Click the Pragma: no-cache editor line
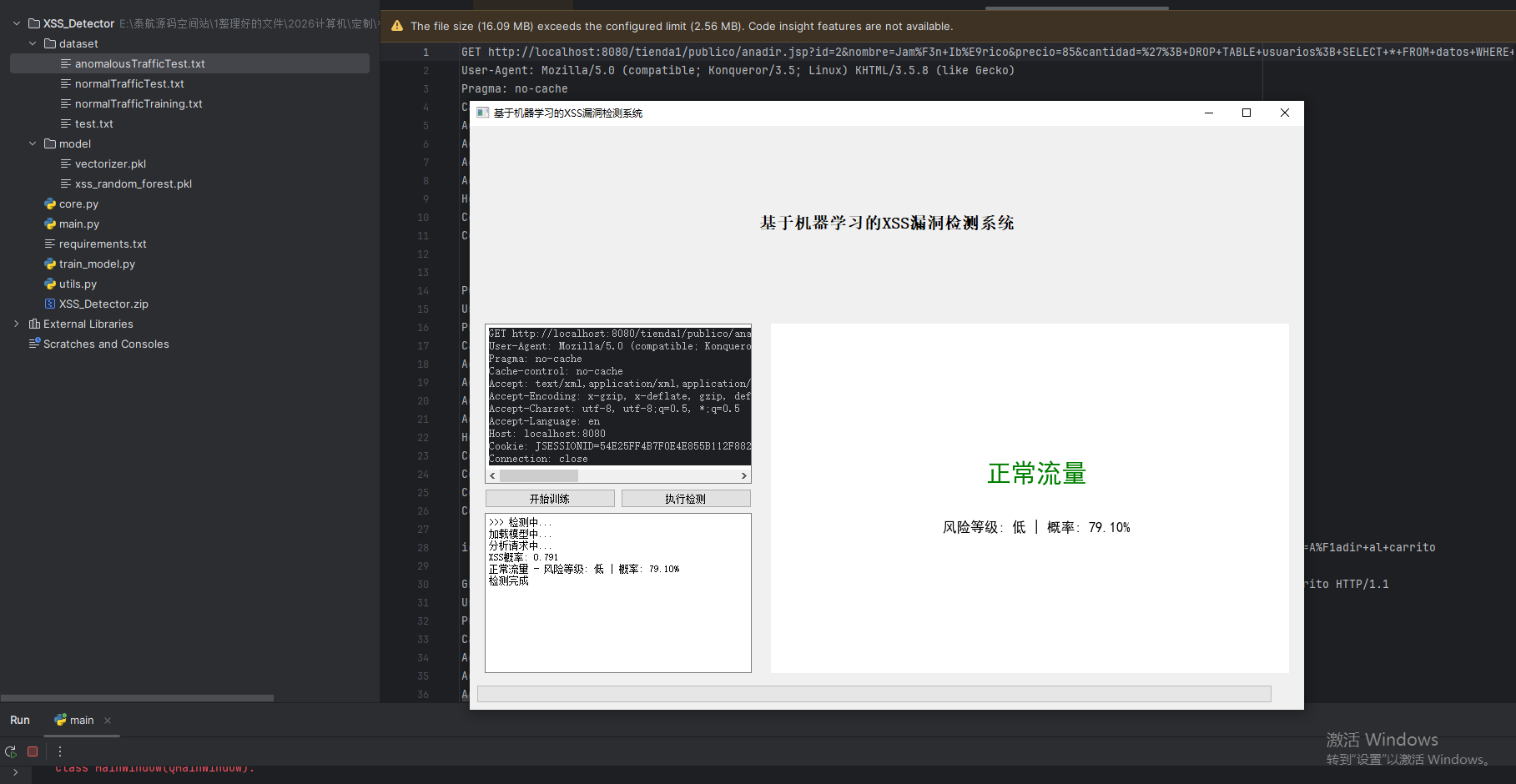The image size is (1516, 784). point(514,88)
